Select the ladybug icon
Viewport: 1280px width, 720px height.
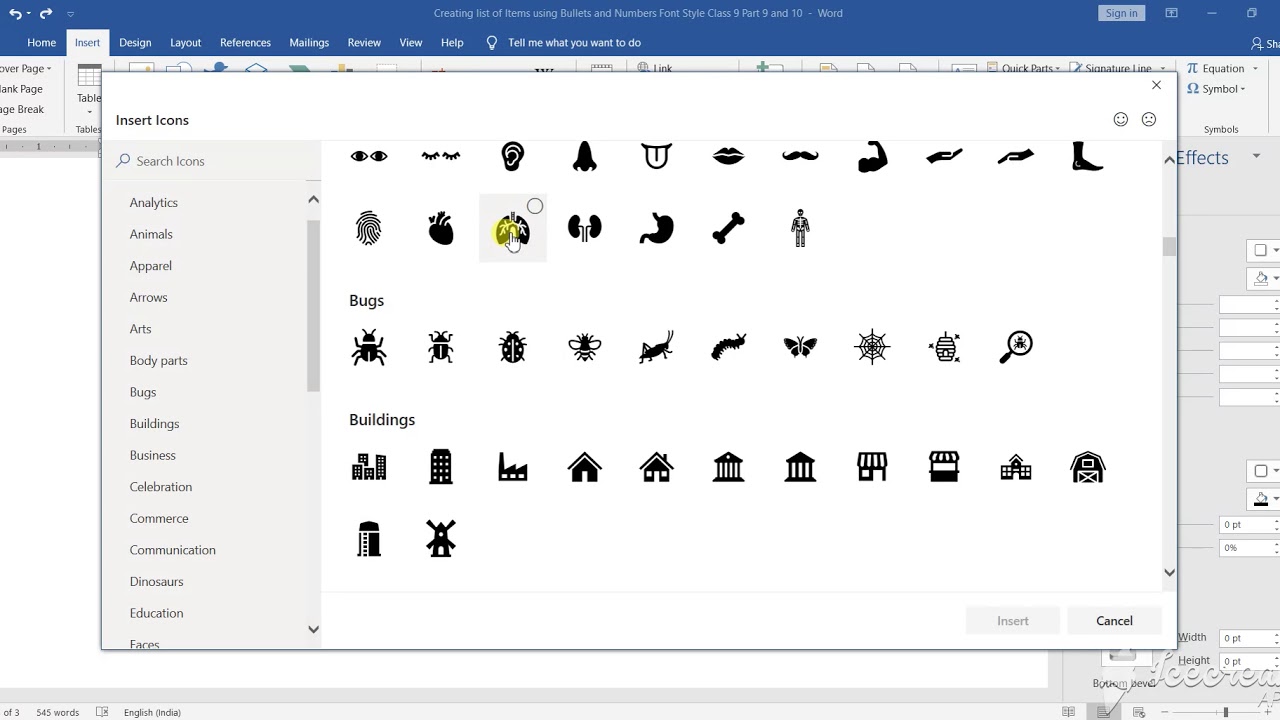point(513,347)
